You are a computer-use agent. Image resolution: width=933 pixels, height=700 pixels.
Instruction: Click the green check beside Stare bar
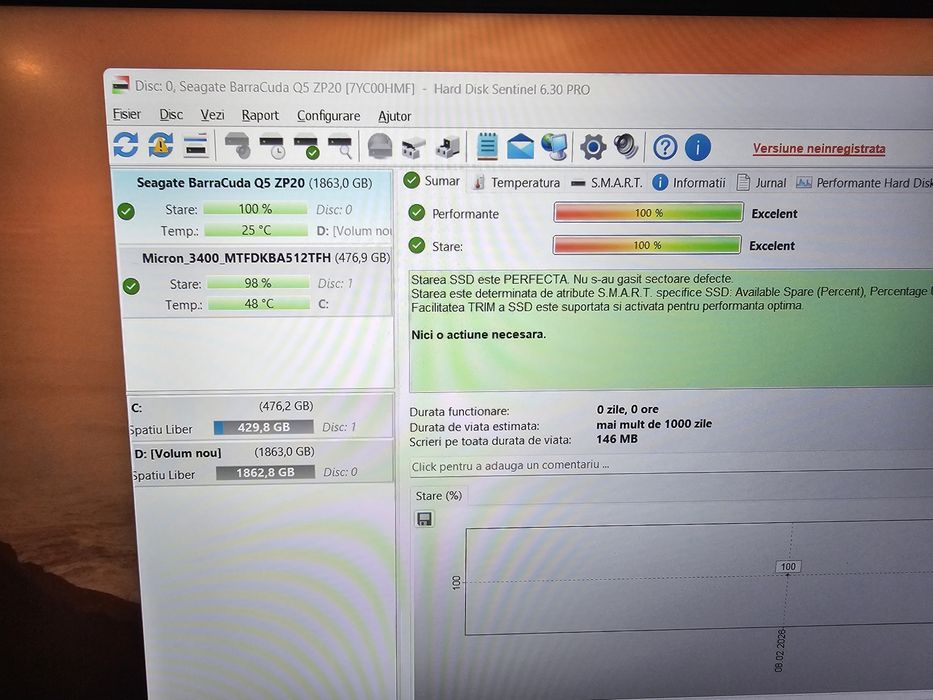[417, 245]
